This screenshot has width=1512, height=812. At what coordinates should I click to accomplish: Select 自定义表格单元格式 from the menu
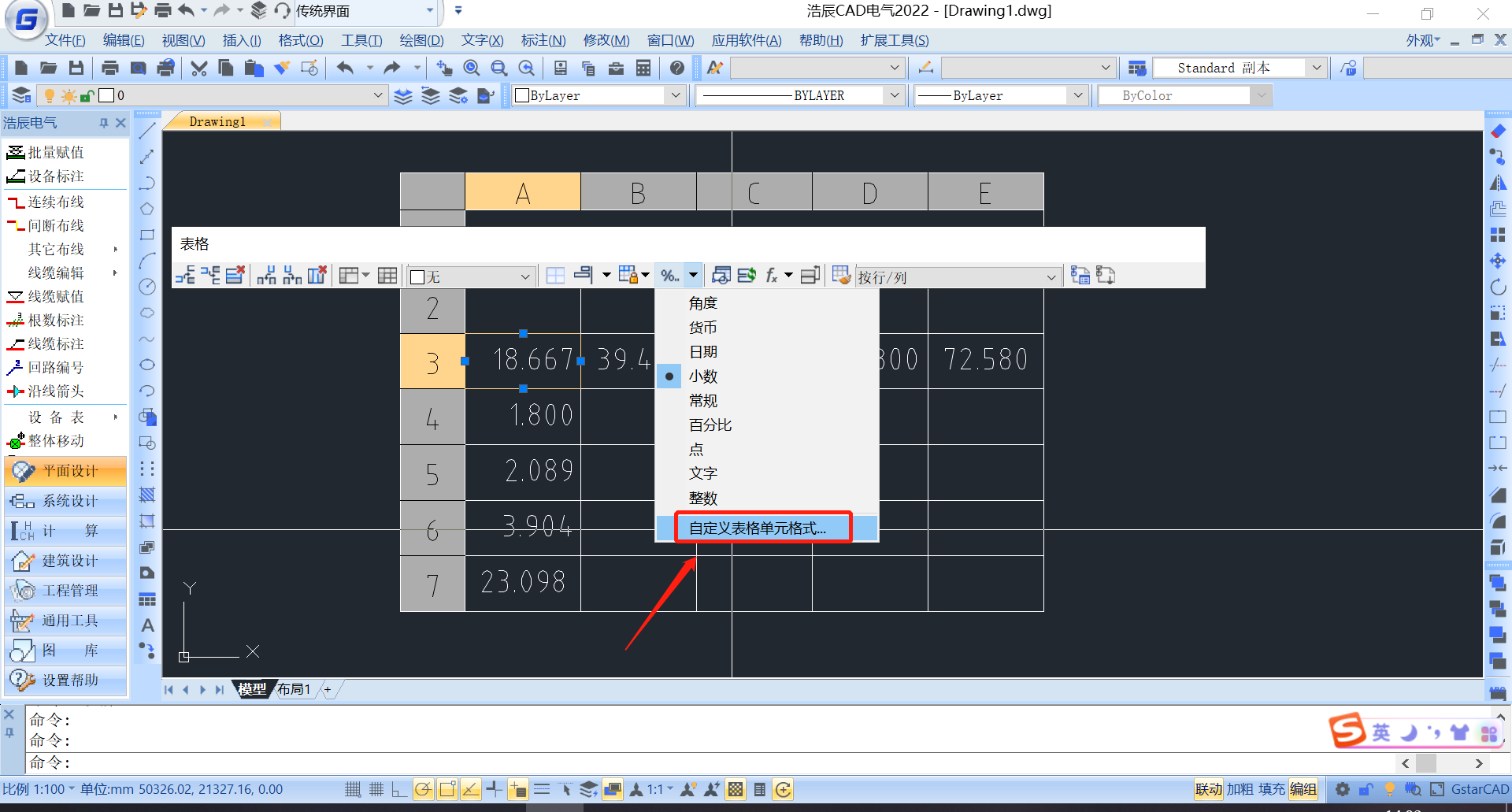[x=758, y=528]
